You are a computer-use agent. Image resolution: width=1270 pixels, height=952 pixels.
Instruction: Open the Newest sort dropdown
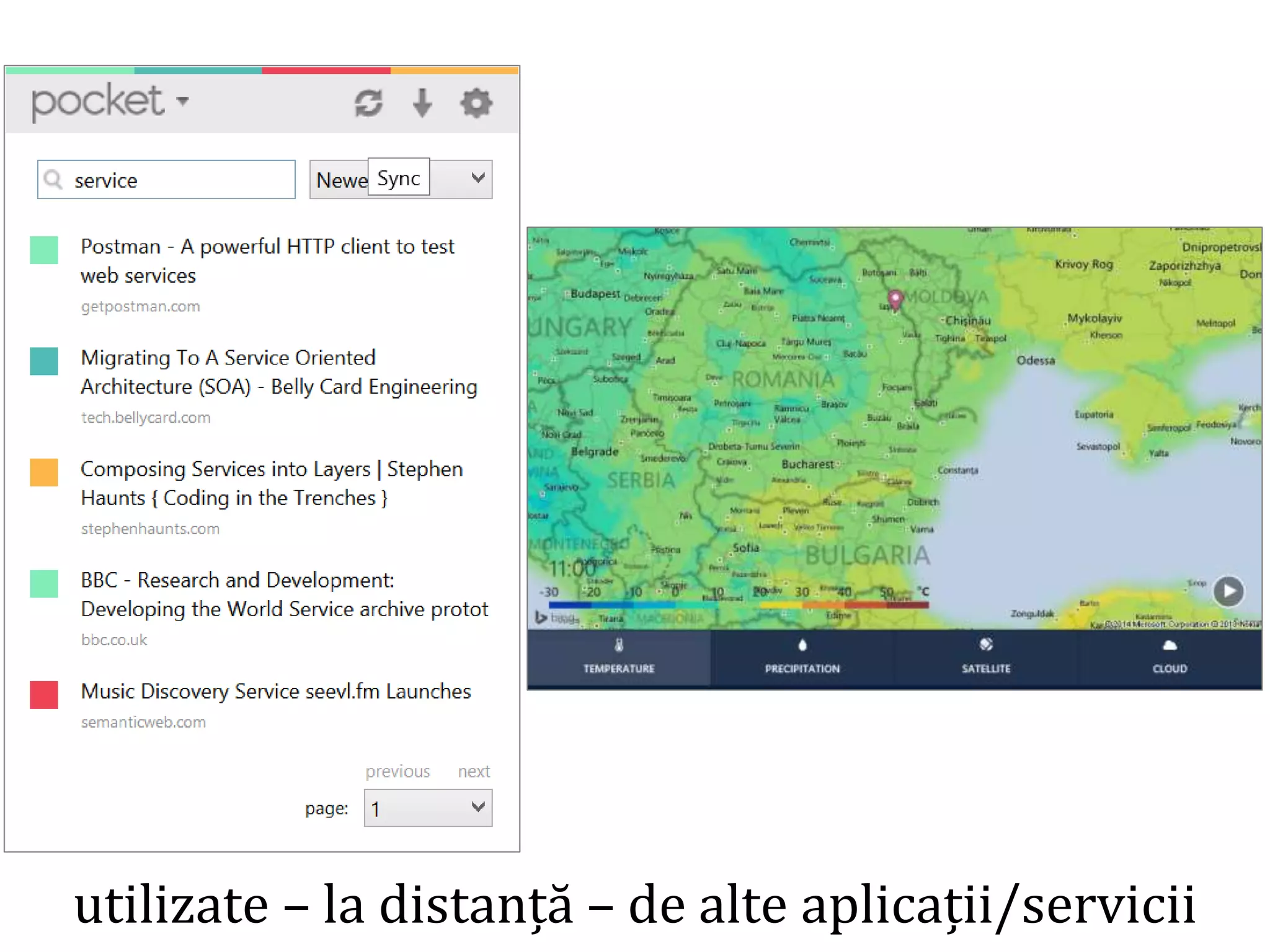[477, 179]
